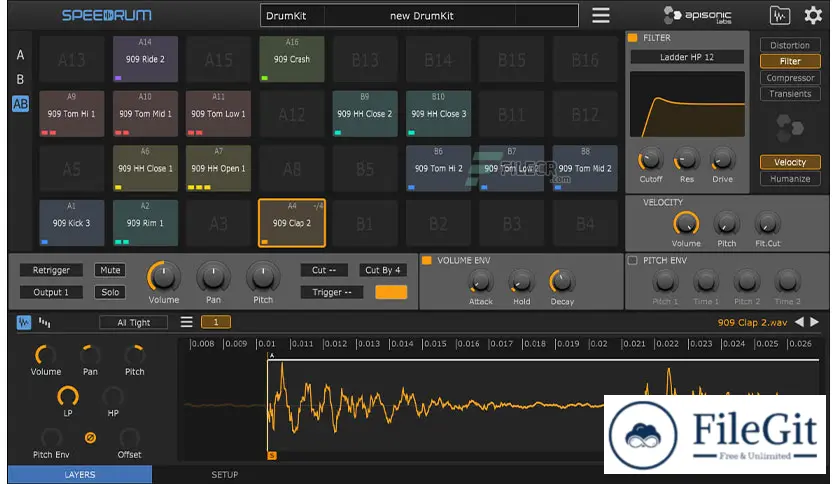
Task: Select the 909 Clap 2 pad
Action: click(292, 223)
